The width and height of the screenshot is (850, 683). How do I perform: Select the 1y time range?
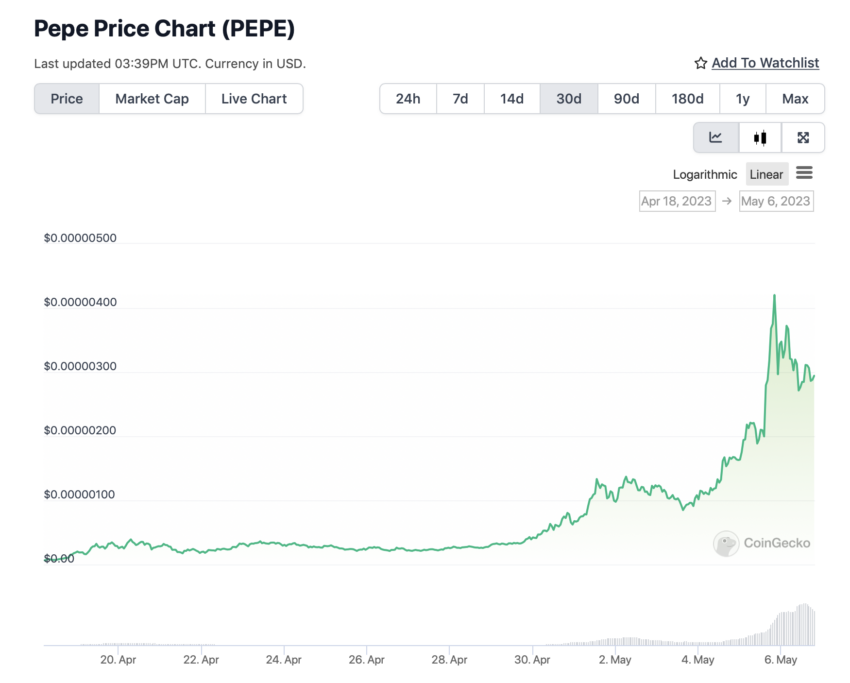[x=743, y=99]
